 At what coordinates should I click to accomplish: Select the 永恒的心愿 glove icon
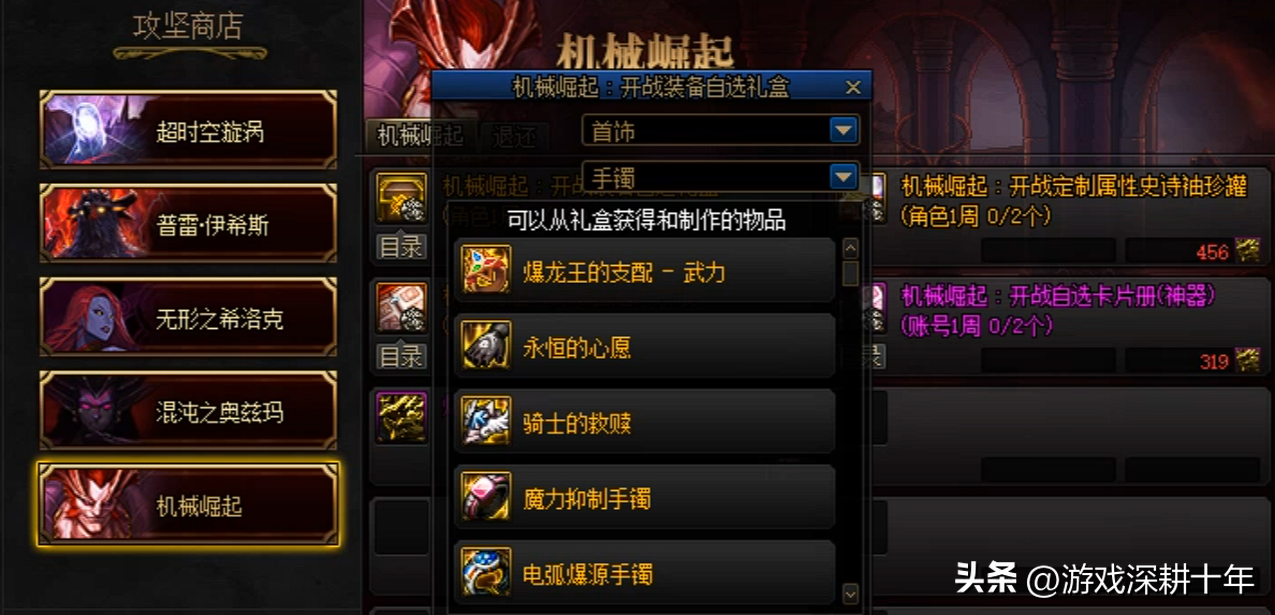[x=486, y=347]
